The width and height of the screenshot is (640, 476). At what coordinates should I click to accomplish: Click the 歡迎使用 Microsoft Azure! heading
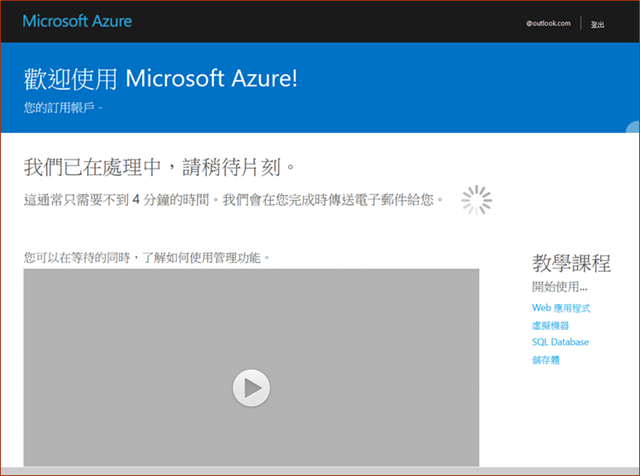click(160, 78)
